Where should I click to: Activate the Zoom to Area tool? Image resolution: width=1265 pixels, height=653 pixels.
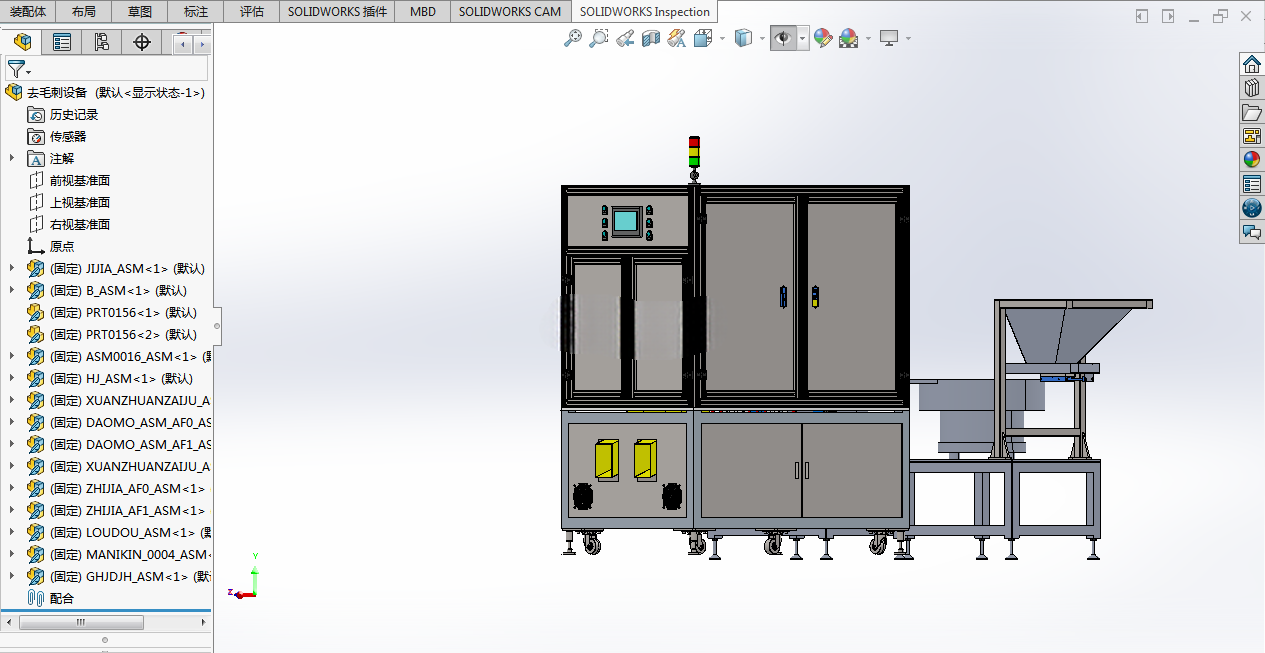[598, 38]
